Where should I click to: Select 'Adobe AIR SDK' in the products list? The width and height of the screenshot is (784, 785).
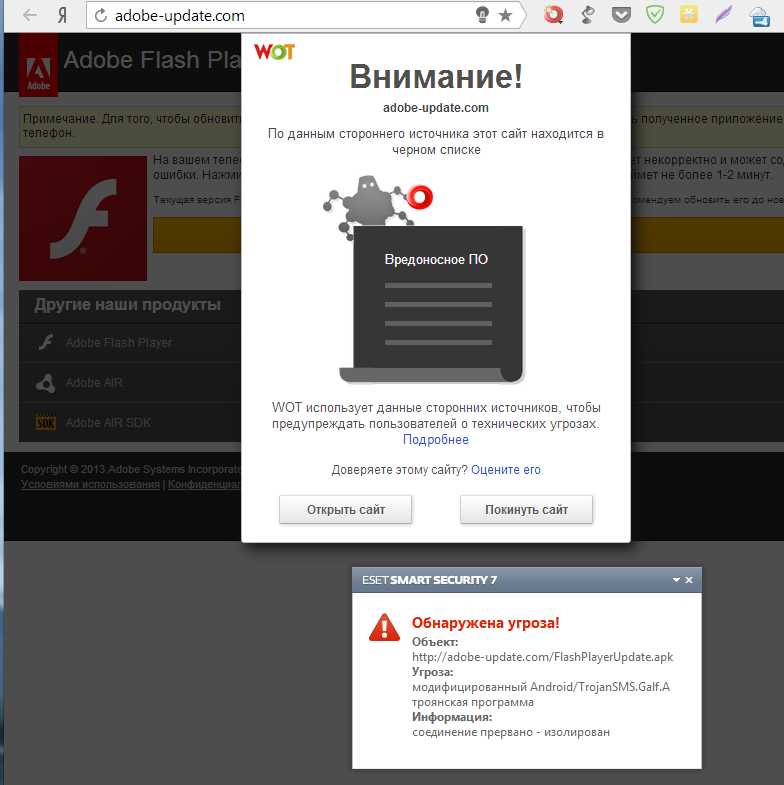coord(108,423)
